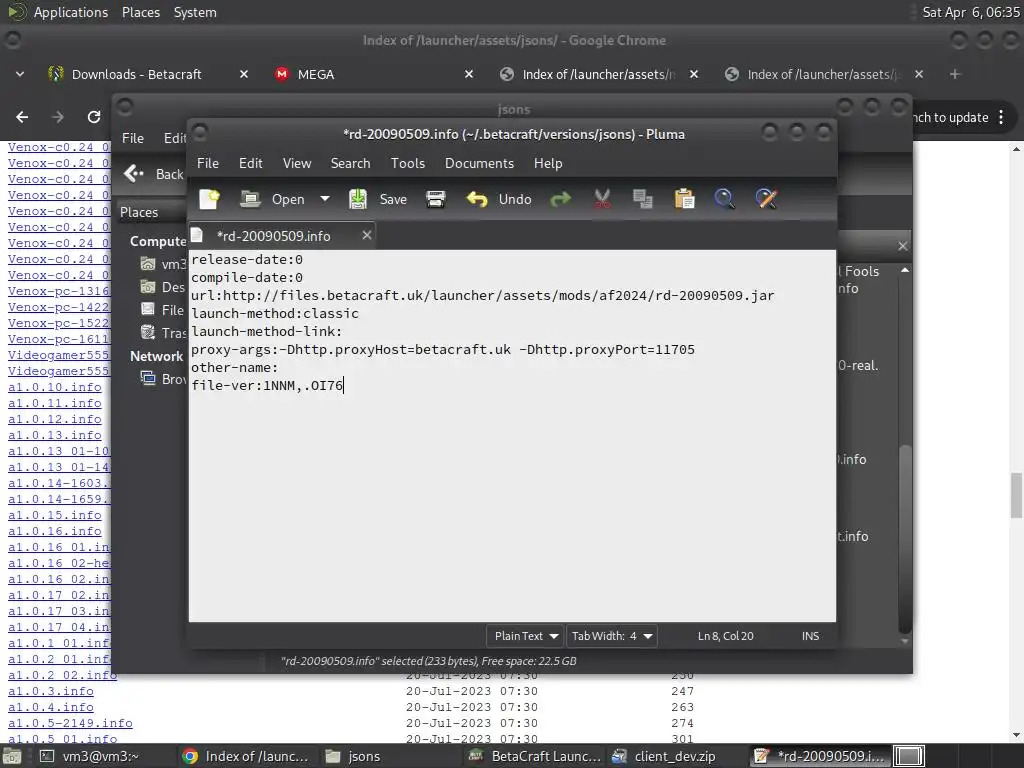Reload the Chrome page
1024x768 pixels.
94,117
